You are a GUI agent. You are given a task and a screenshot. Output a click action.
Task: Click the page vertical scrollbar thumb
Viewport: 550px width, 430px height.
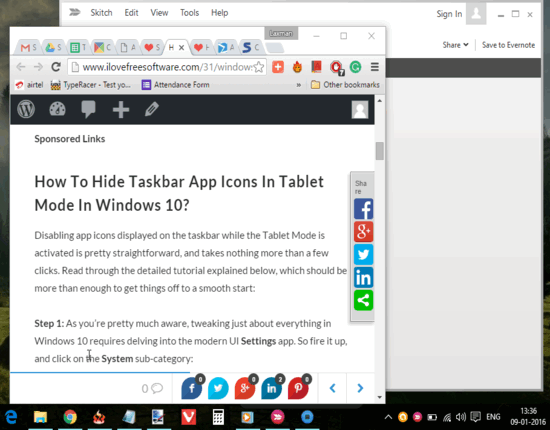click(380, 151)
